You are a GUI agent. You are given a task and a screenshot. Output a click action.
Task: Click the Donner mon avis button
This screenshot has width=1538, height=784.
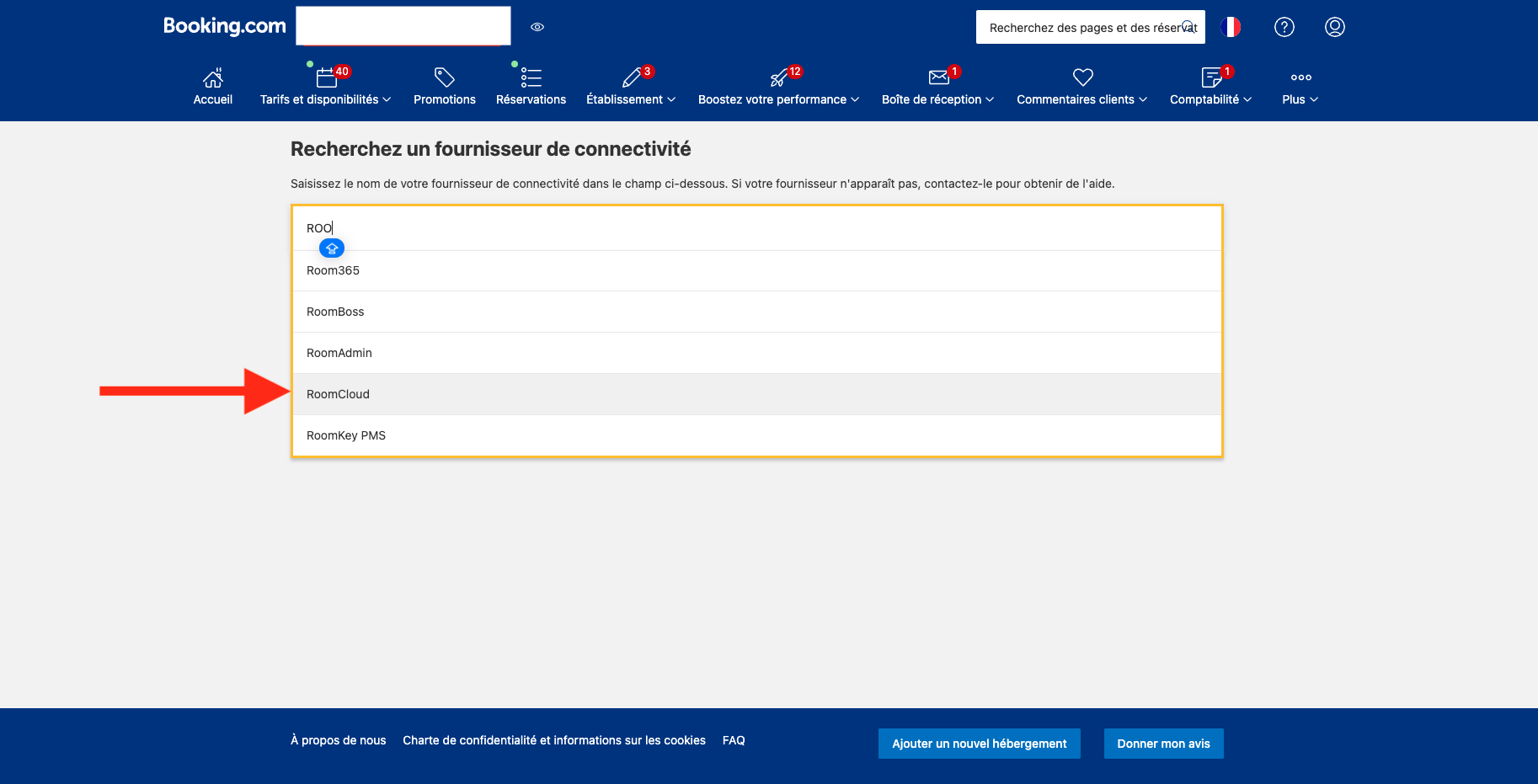(1164, 744)
